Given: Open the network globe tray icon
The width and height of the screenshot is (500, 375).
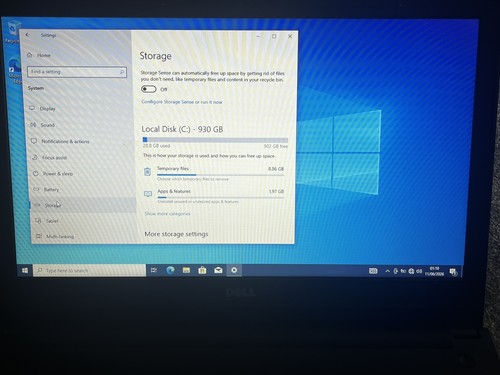Looking at the screenshot, I should click(411, 271).
